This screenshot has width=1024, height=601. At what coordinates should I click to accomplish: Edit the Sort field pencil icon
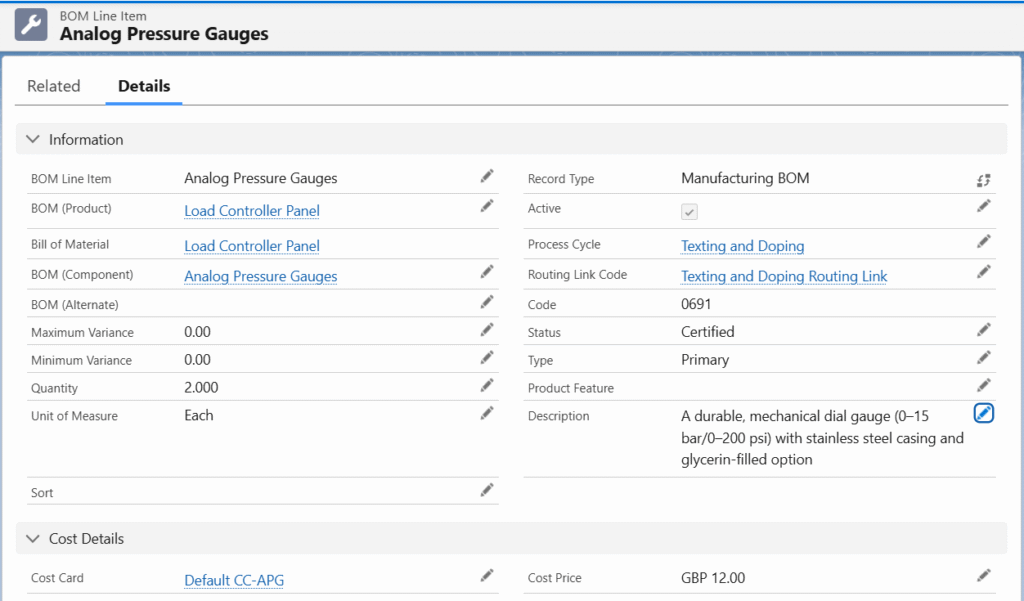(486, 490)
